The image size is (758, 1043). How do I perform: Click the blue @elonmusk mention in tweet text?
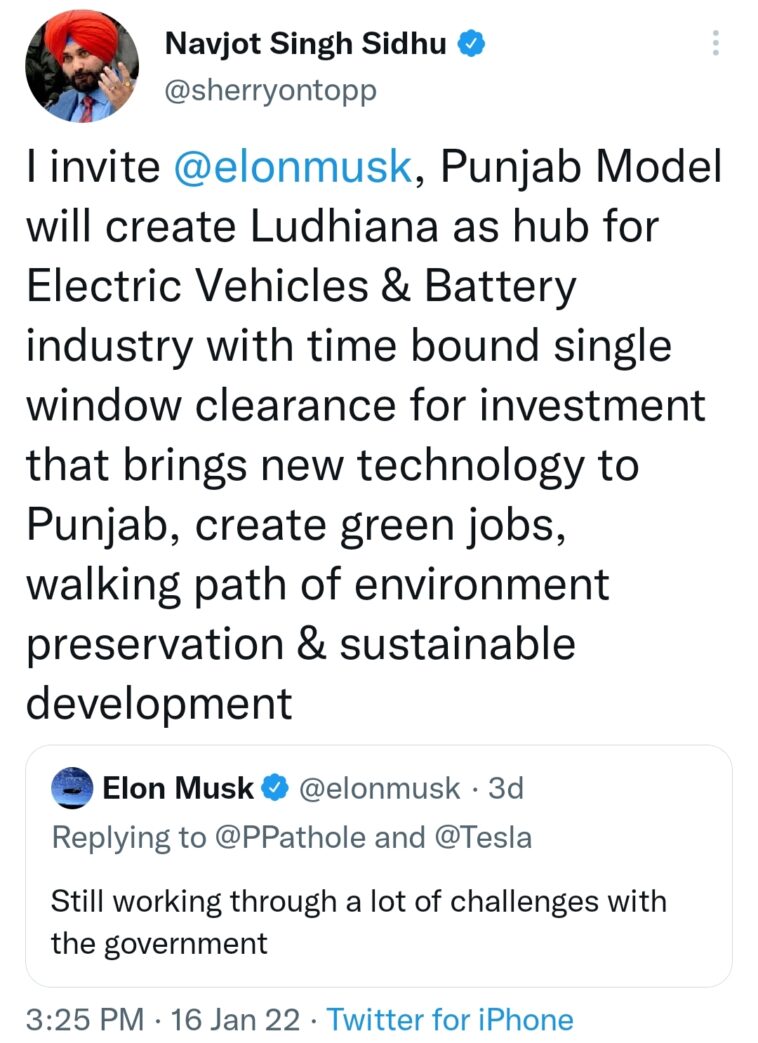[x=292, y=167]
